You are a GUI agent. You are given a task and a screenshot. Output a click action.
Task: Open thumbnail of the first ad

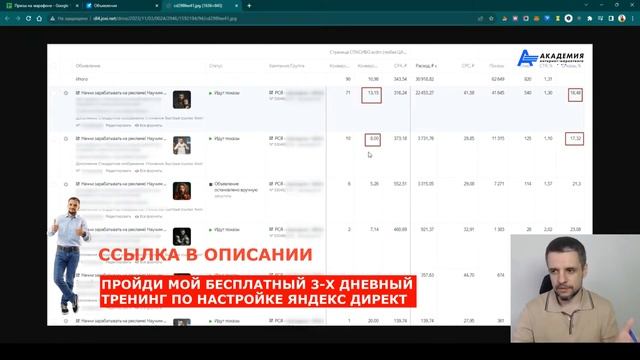182,100
